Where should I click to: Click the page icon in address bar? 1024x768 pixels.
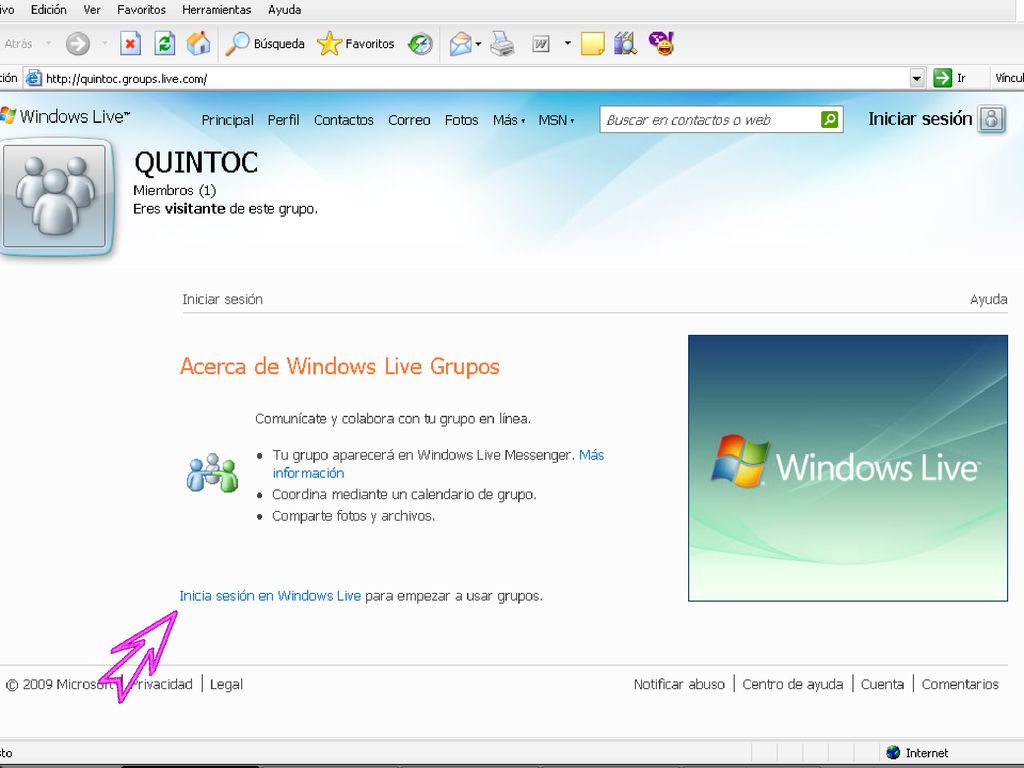[x=33, y=78]
